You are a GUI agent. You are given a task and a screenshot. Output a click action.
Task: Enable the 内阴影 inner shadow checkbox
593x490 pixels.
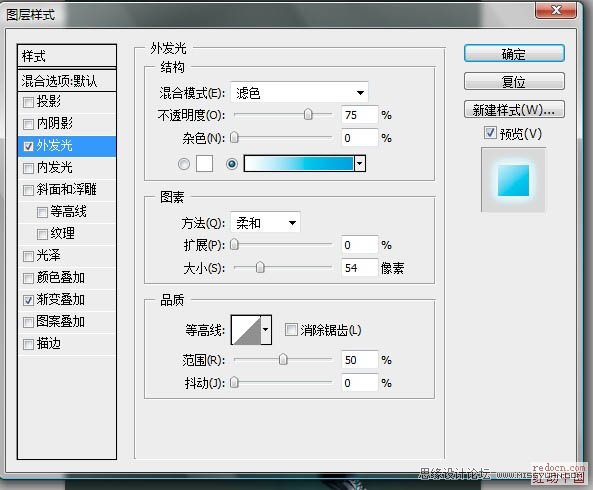(x=28, y=124)
